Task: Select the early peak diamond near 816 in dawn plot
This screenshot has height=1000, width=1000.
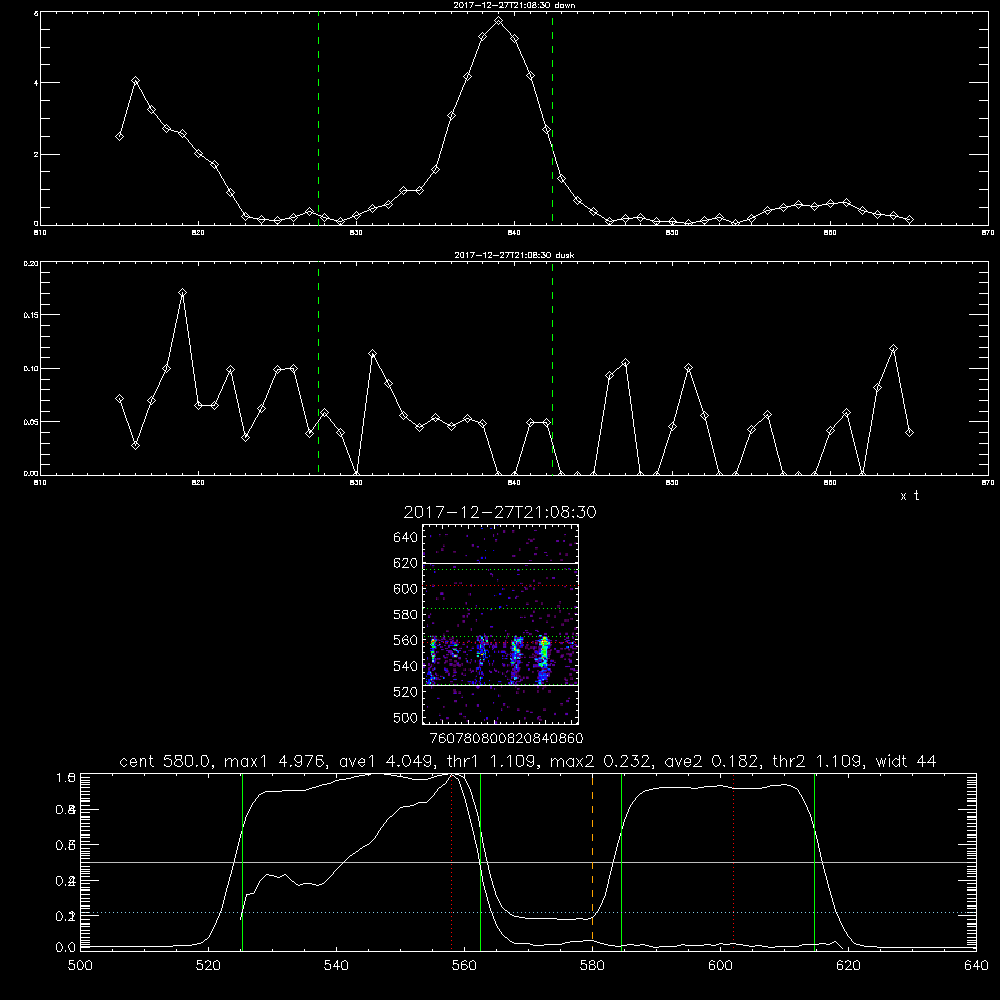Action: click(x=135, y=81)
